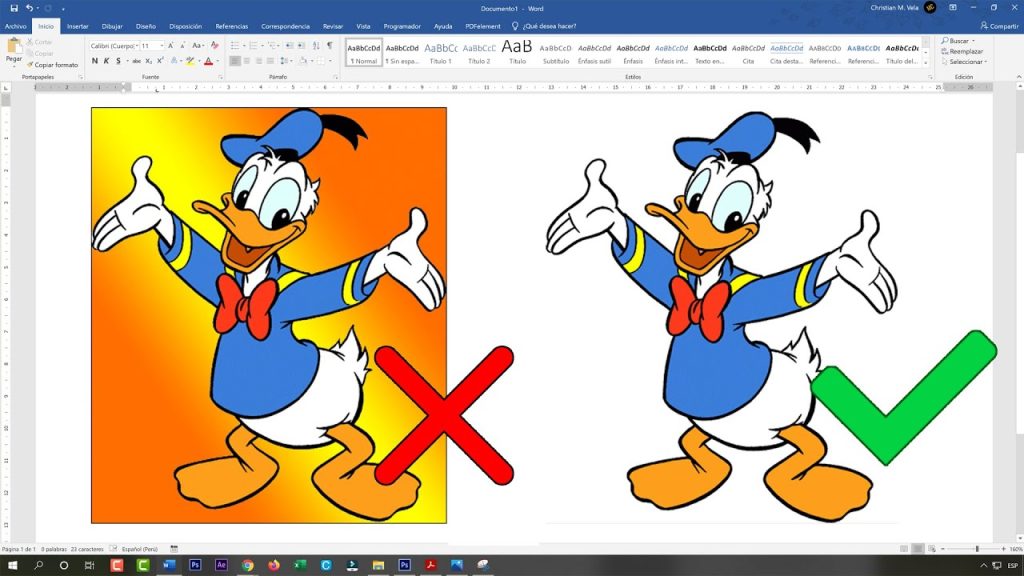Toggle the paragraph marks (¶) display
Screen dimensions: 1024x576
coord(330,44)
